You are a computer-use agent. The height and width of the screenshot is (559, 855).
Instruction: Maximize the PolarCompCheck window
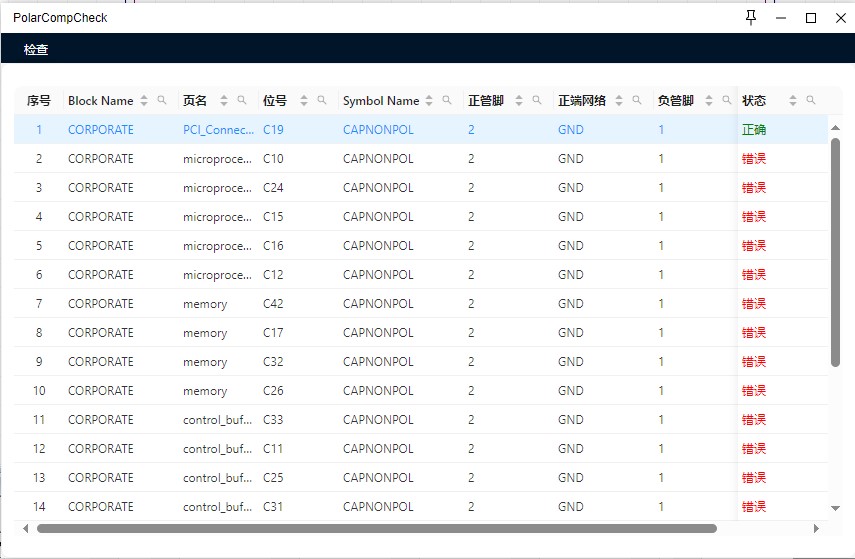tap(811, 18)
